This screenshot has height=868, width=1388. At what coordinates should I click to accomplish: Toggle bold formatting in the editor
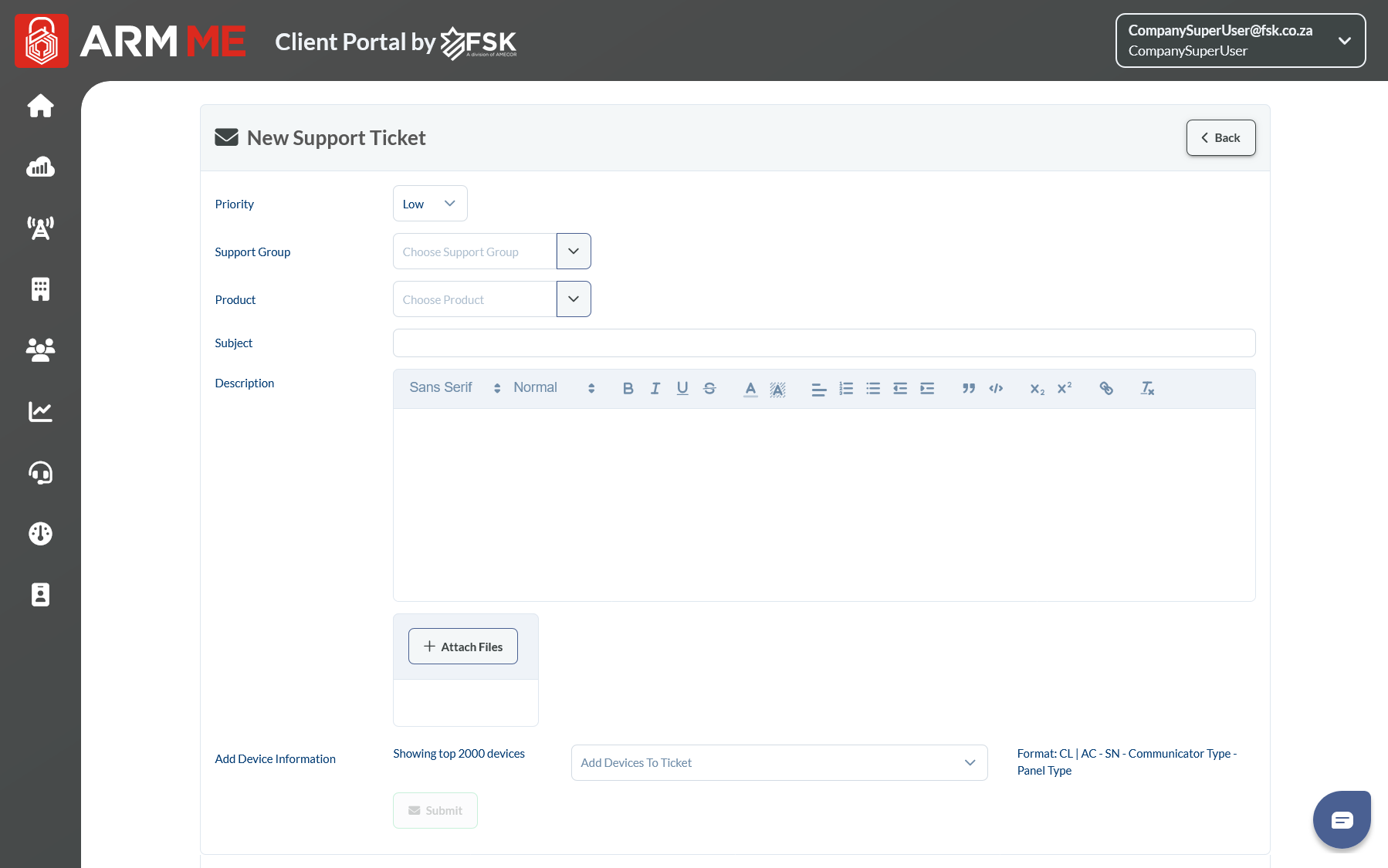(628, 388)
